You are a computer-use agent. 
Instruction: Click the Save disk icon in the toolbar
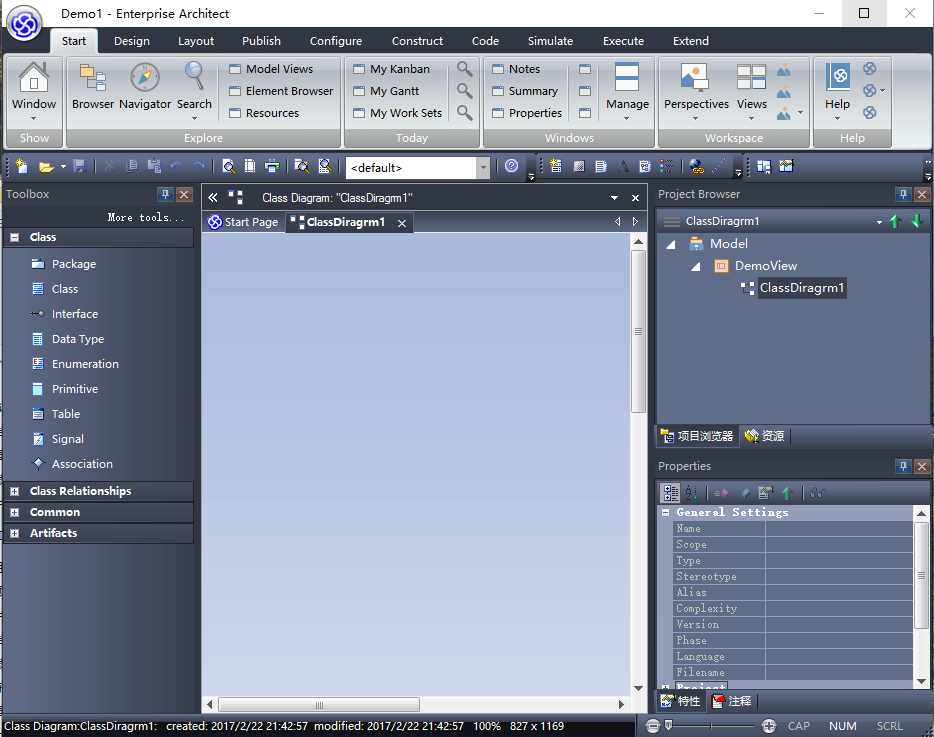pyautogui.click(x=80, y=166)
